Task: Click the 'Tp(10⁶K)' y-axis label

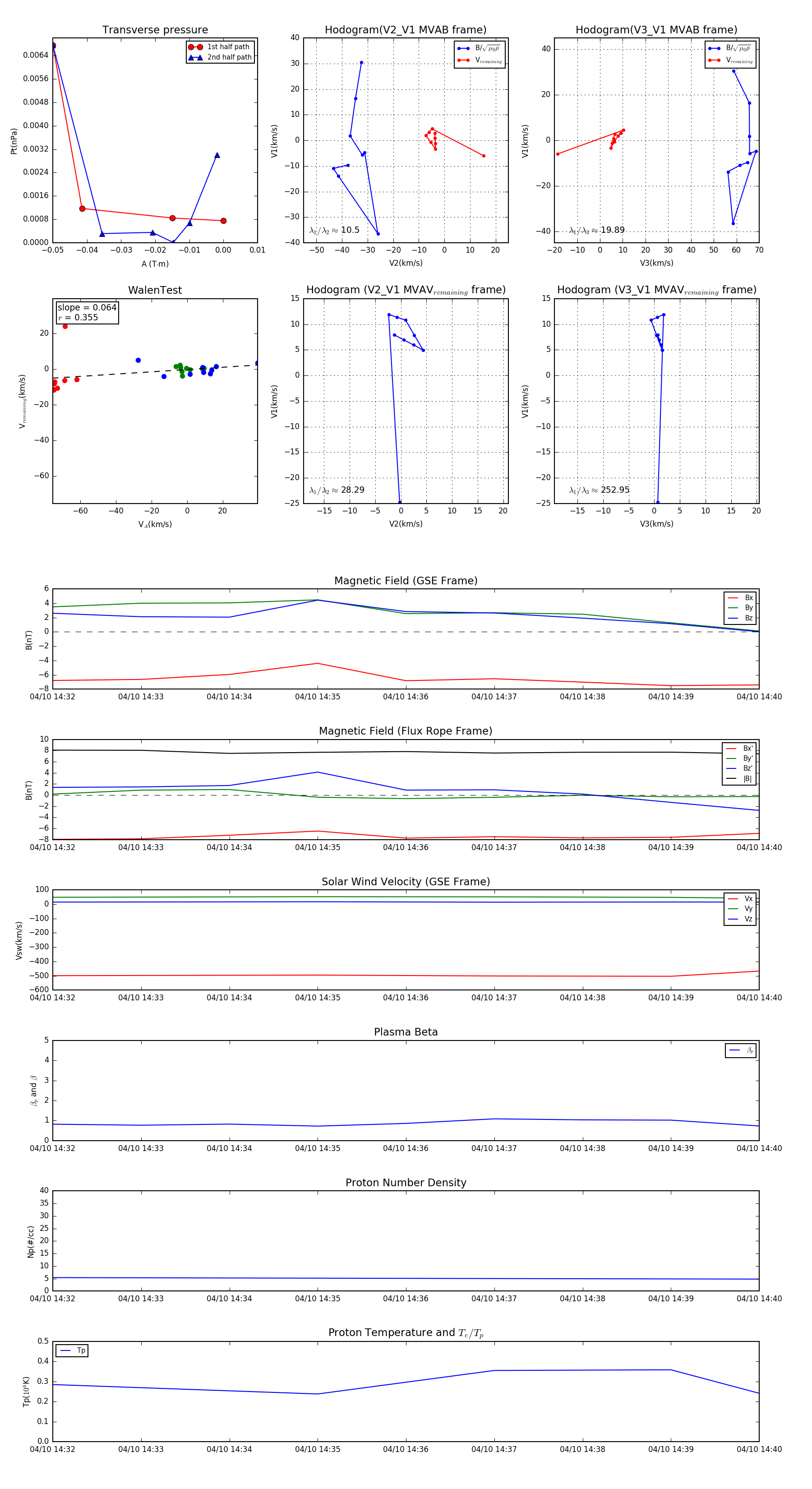Action: (26, 1392)
